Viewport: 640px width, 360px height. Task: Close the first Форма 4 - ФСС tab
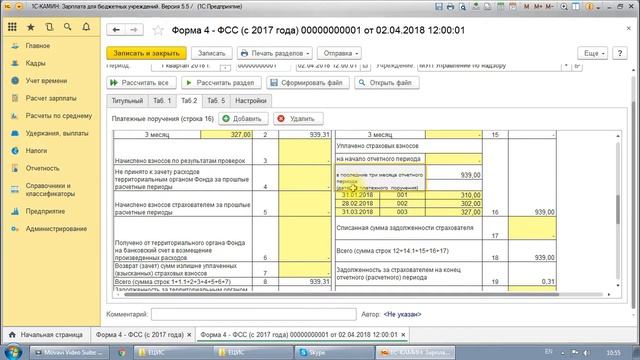[x=189, y=335]
